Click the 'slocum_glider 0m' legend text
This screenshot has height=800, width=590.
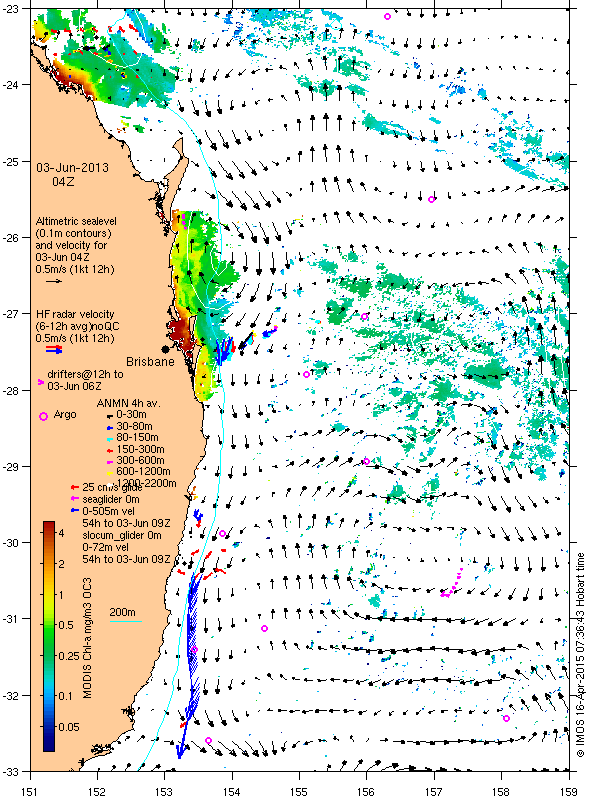pos(122,535)
